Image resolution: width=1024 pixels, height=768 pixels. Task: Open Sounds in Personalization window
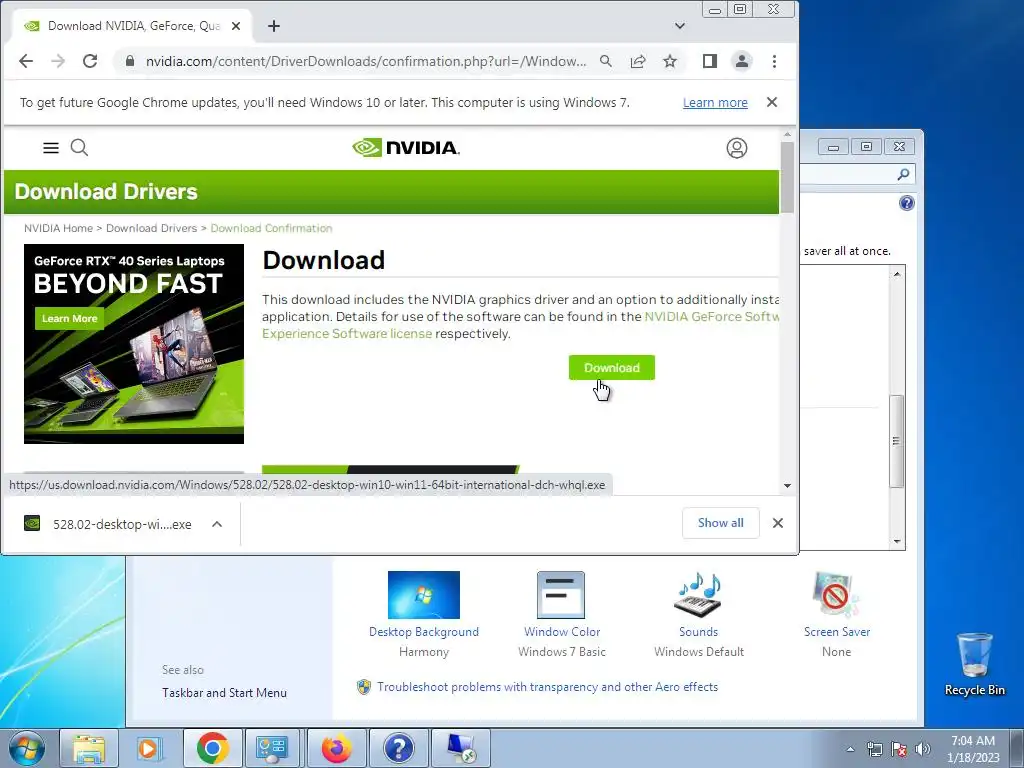coord(699,615)
